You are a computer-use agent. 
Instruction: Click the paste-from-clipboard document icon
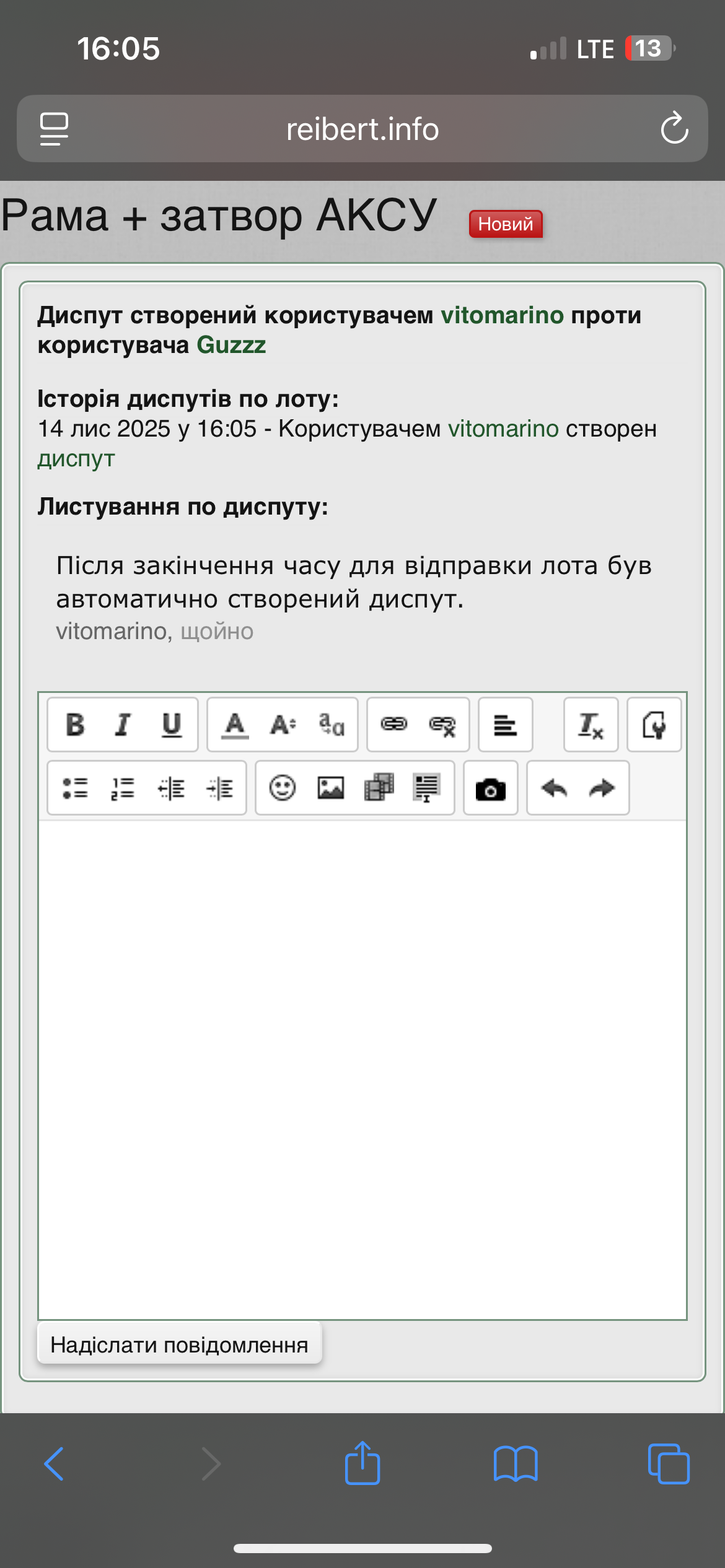(x=654, y=725)
